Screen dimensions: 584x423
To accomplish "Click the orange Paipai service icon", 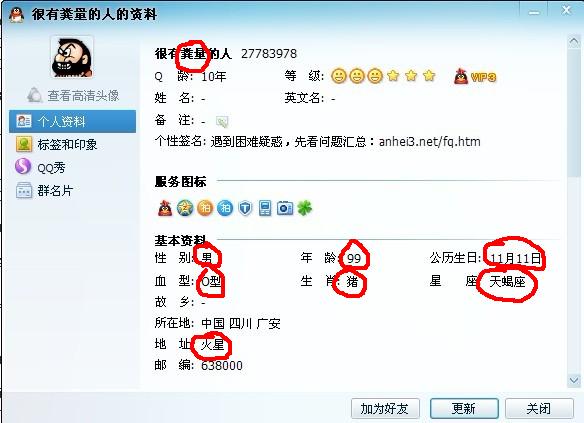I will pyautogui.click(x=205, y=208).
